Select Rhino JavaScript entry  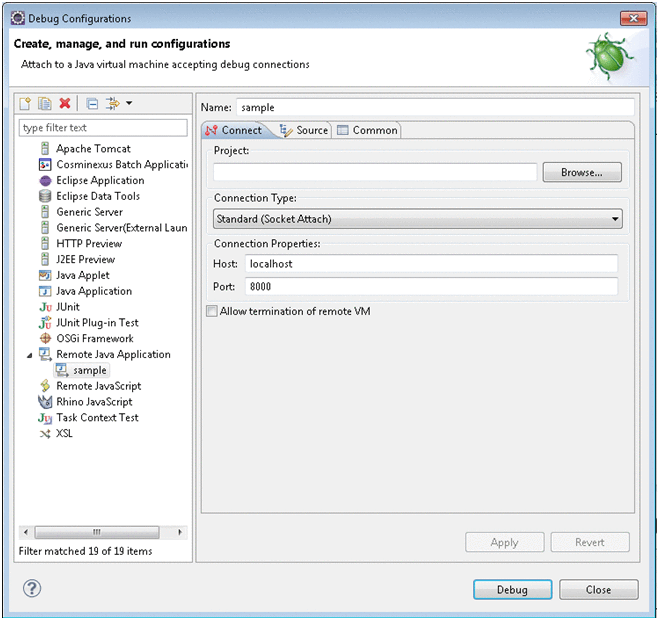(x=94, y=402)
